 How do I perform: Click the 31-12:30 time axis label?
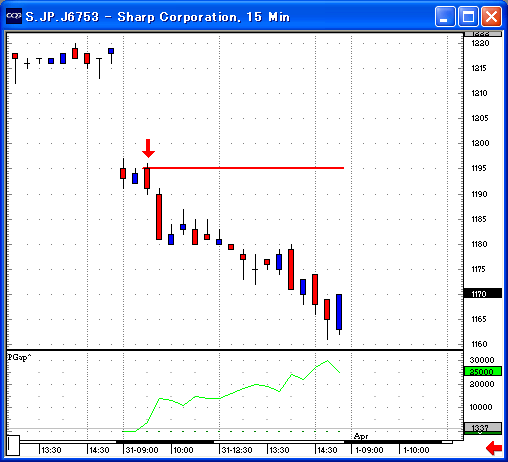click(x=237, y=450)
